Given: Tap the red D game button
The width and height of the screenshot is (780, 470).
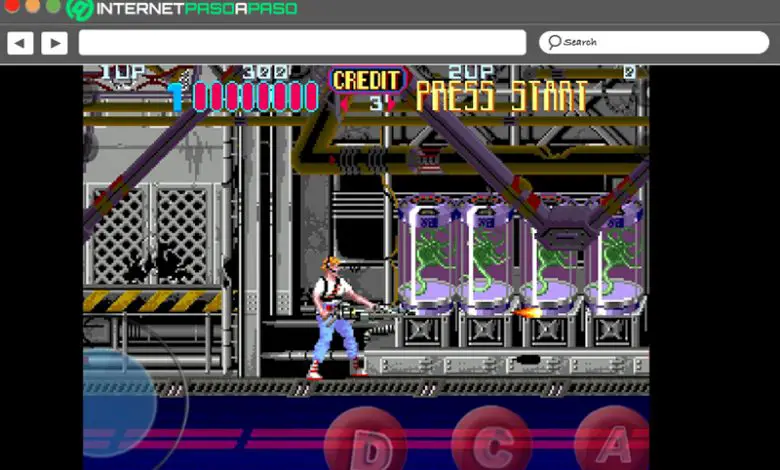Looking at the screenshot, I should [366, 440].
